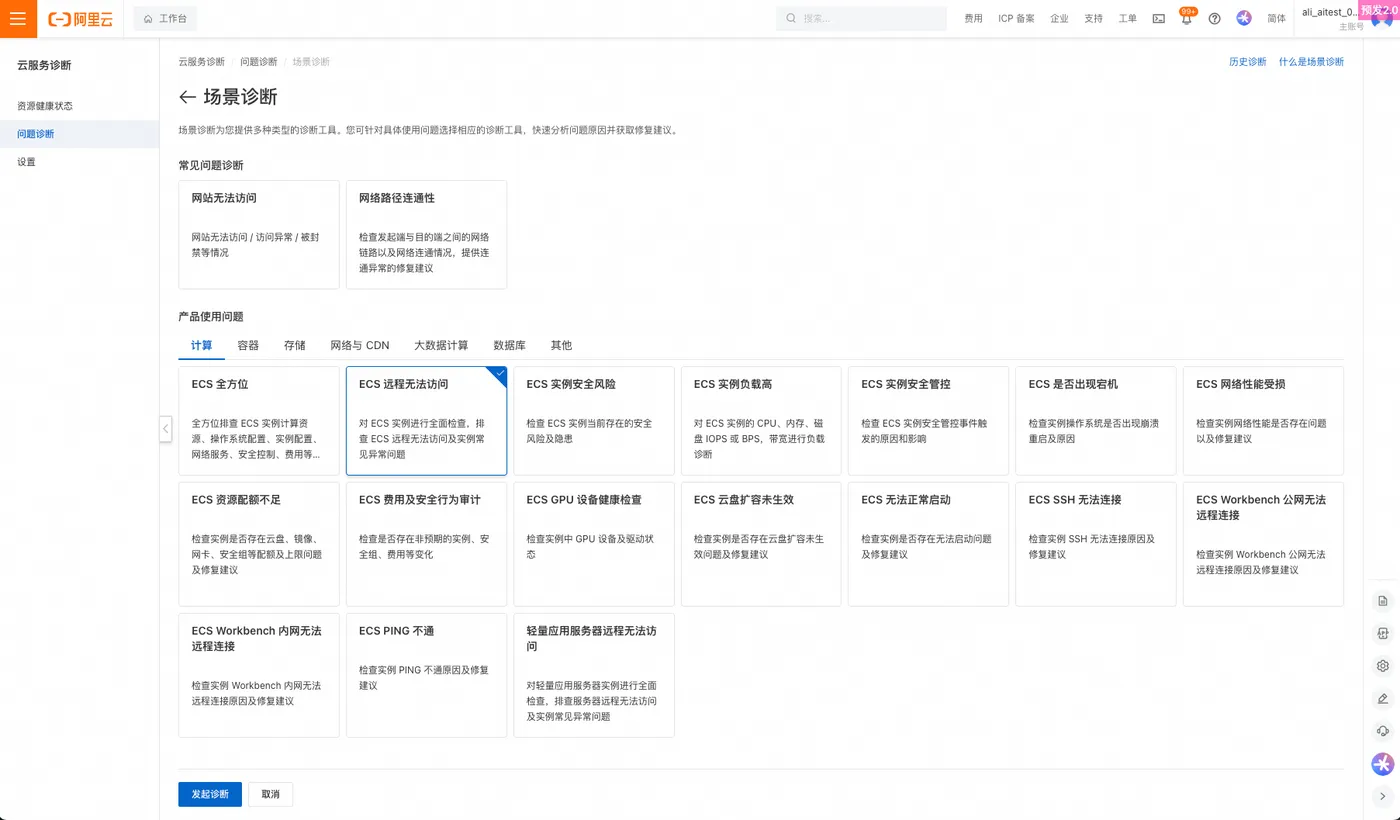
Task: Select the ECS 实例安全管控 card
Action: coord(929,421)
